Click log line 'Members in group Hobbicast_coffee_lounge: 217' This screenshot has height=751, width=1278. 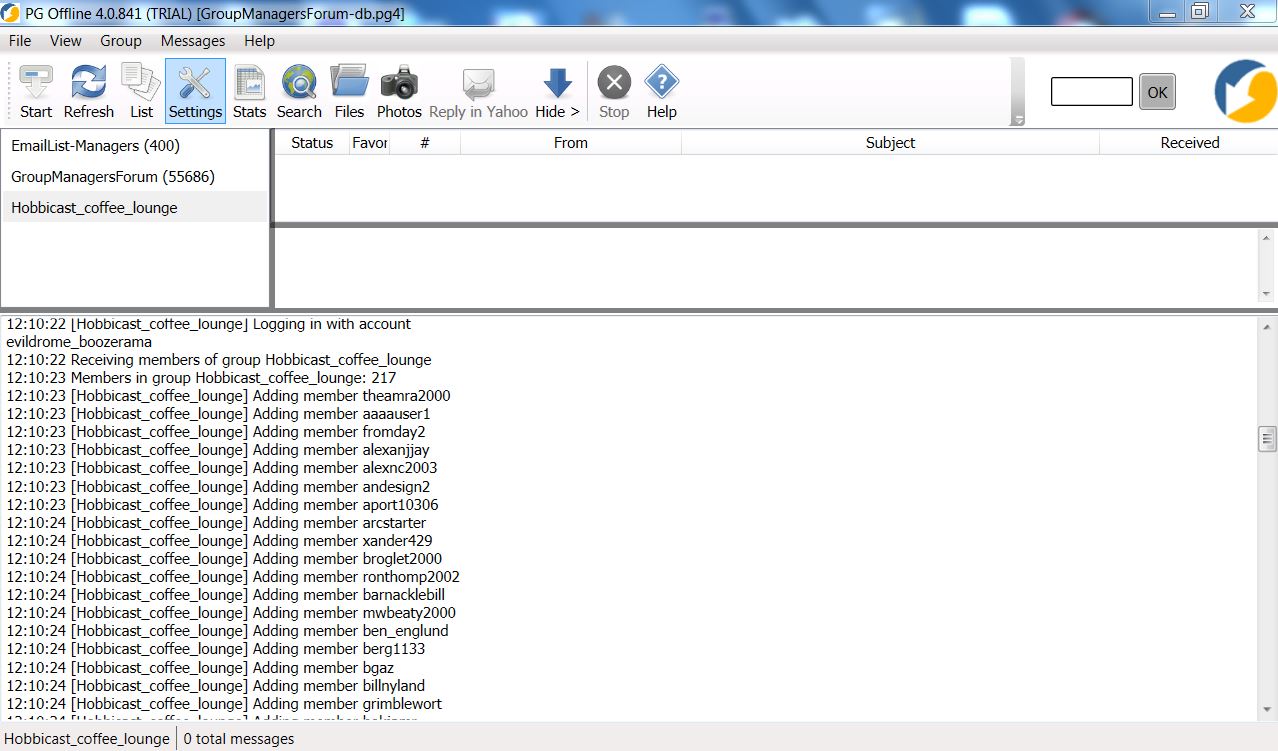201,378
